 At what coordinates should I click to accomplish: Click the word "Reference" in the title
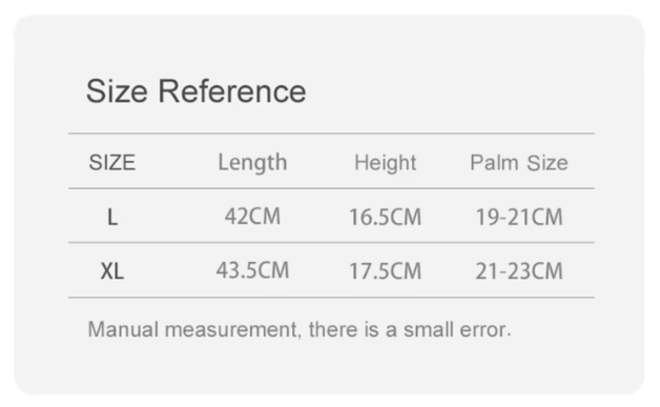[232, 91]
